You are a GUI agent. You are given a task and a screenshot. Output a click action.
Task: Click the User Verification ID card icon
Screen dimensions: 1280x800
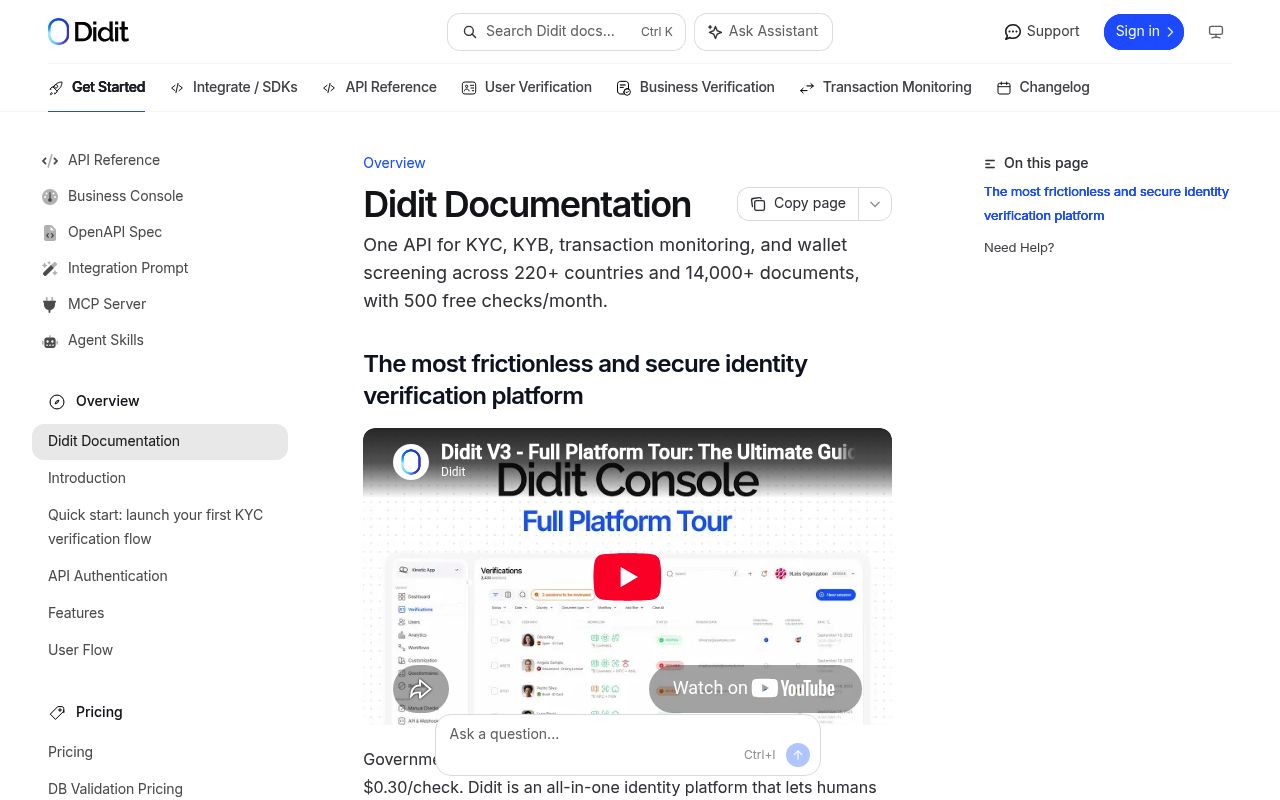click(469, 88)
